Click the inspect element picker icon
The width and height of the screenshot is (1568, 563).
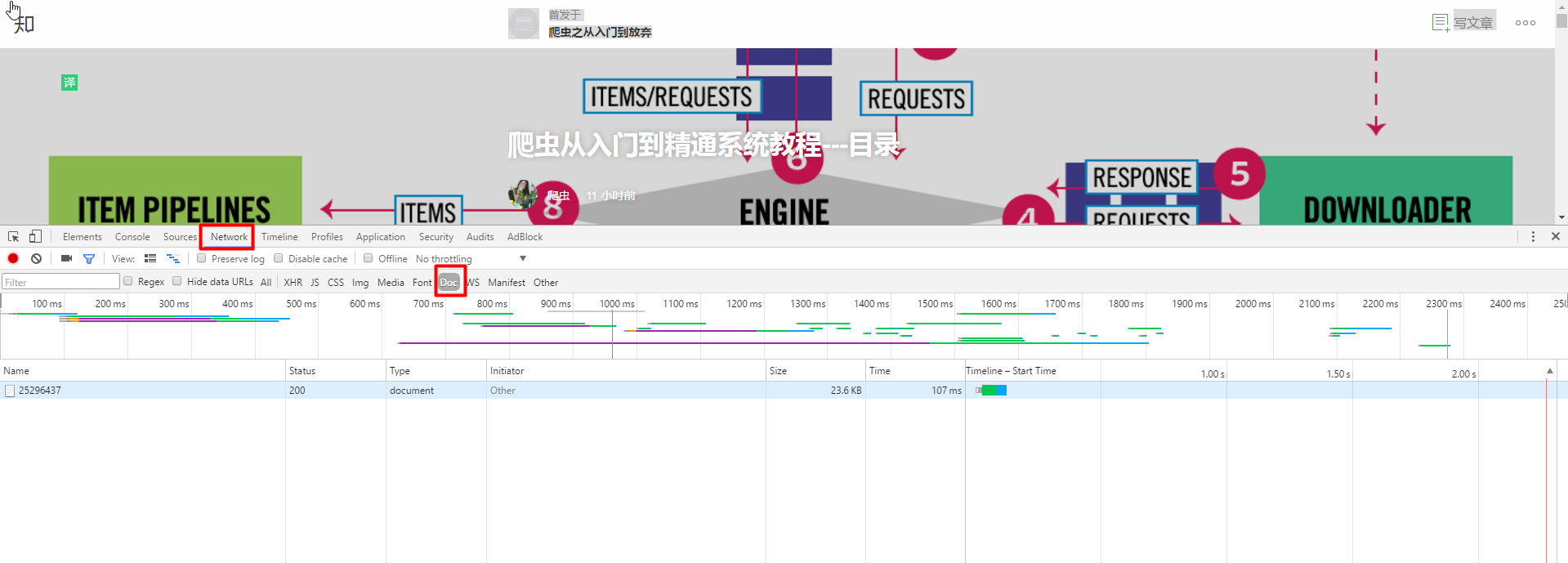click(14, 237)
